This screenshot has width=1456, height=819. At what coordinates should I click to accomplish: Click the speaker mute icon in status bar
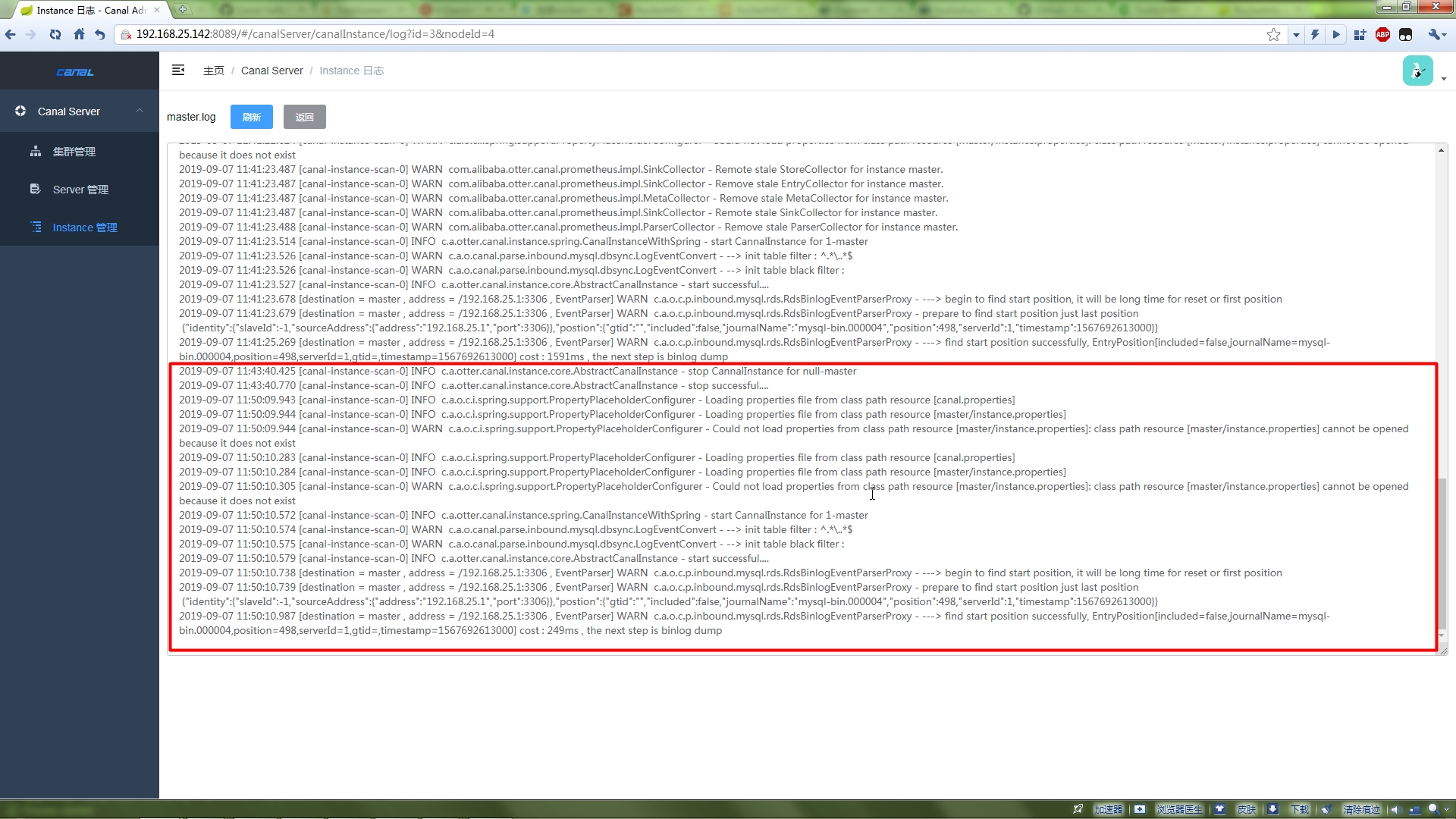coord(1395,809)
